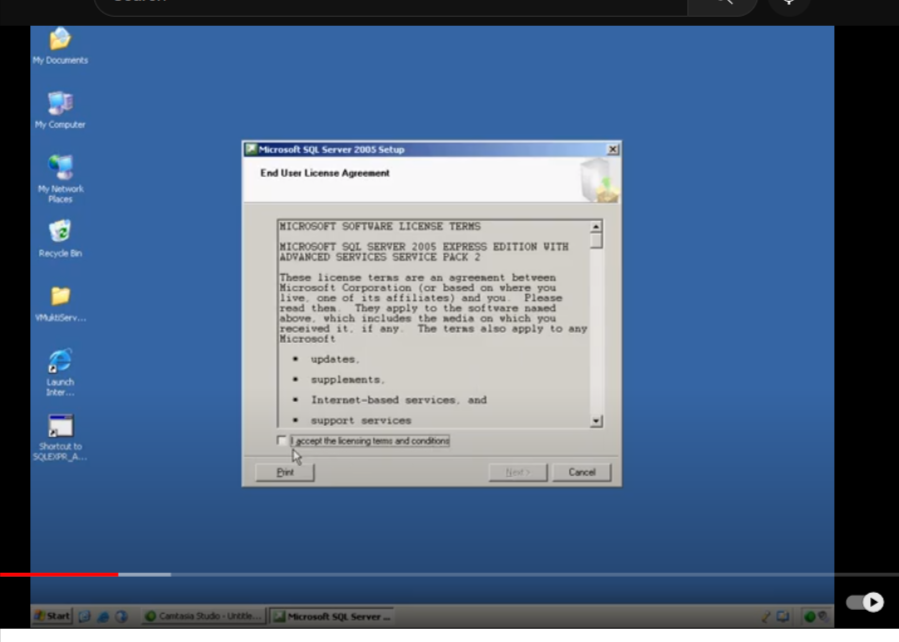Click the green circle tray icon

tap(810, 617)
